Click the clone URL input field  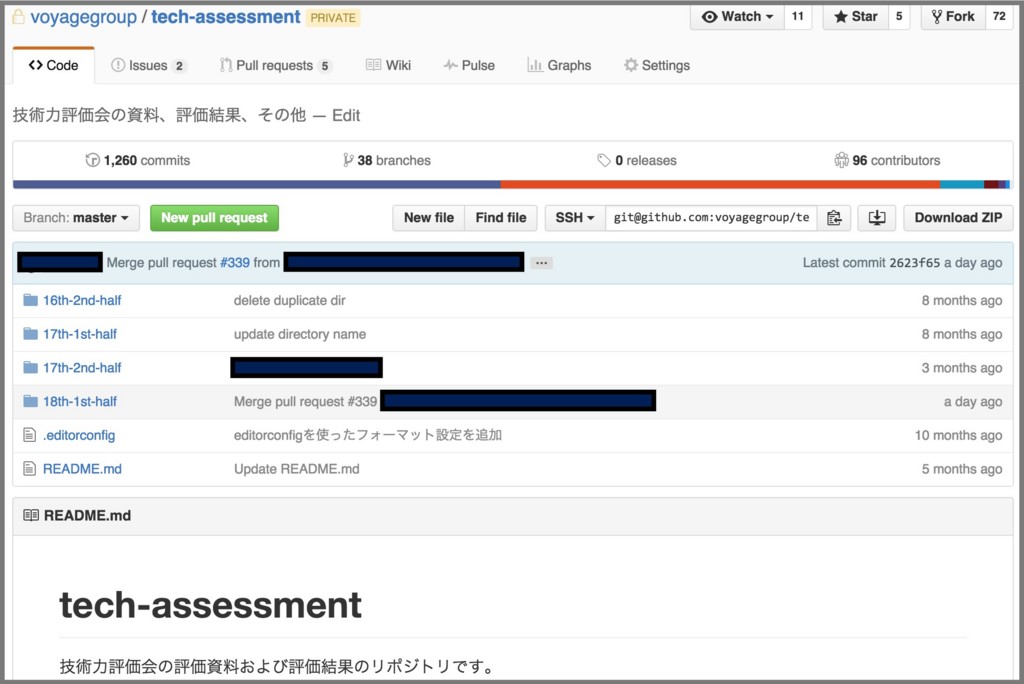(711, 218)
